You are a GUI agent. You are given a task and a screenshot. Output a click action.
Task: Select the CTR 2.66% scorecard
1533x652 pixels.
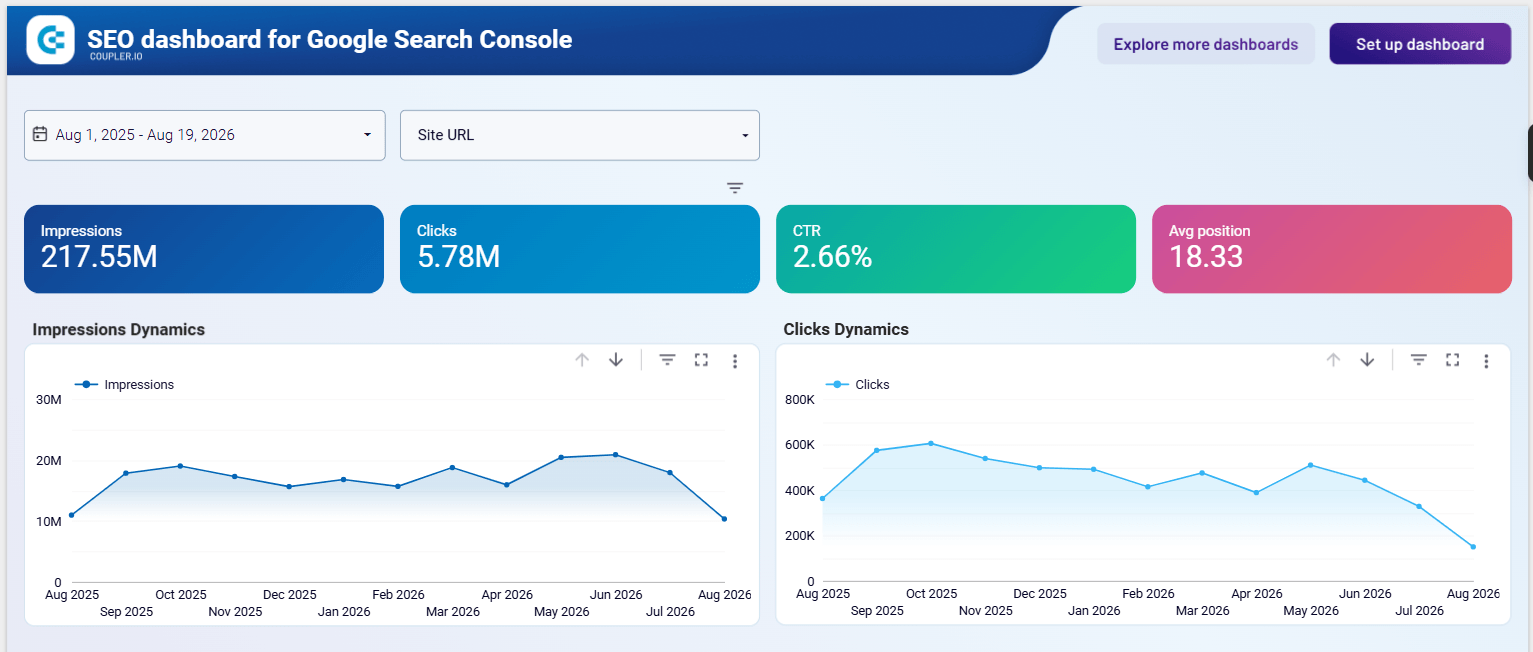tap(956, 249)
